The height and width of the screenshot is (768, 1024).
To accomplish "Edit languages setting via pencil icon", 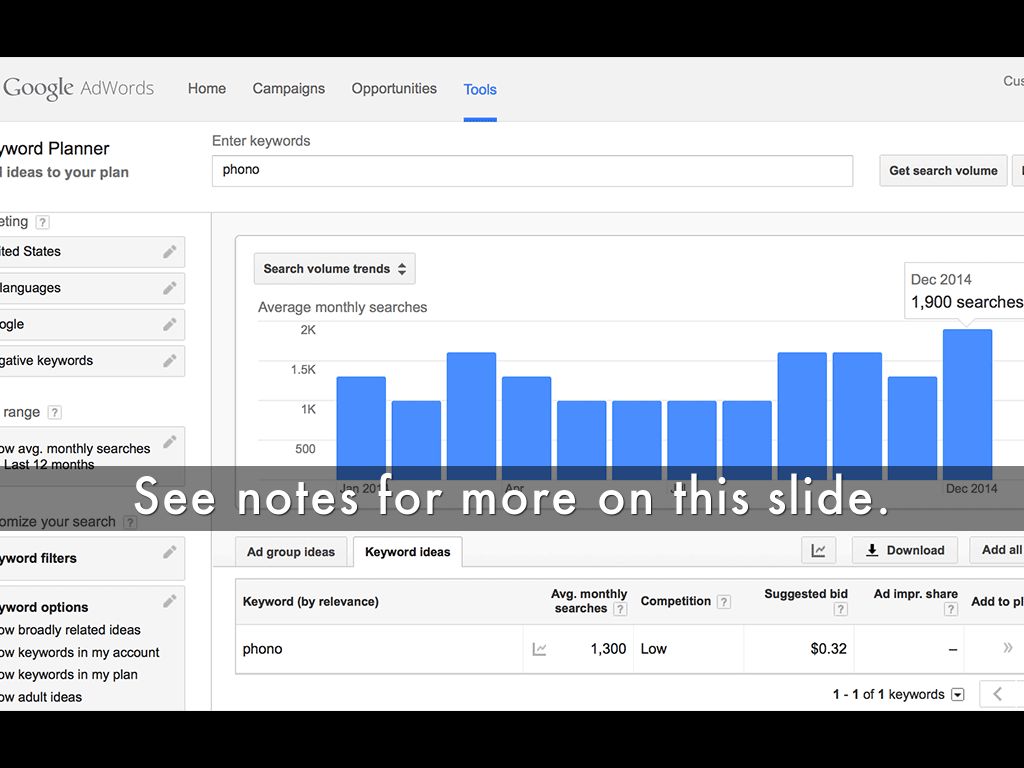I will point(170,288).
